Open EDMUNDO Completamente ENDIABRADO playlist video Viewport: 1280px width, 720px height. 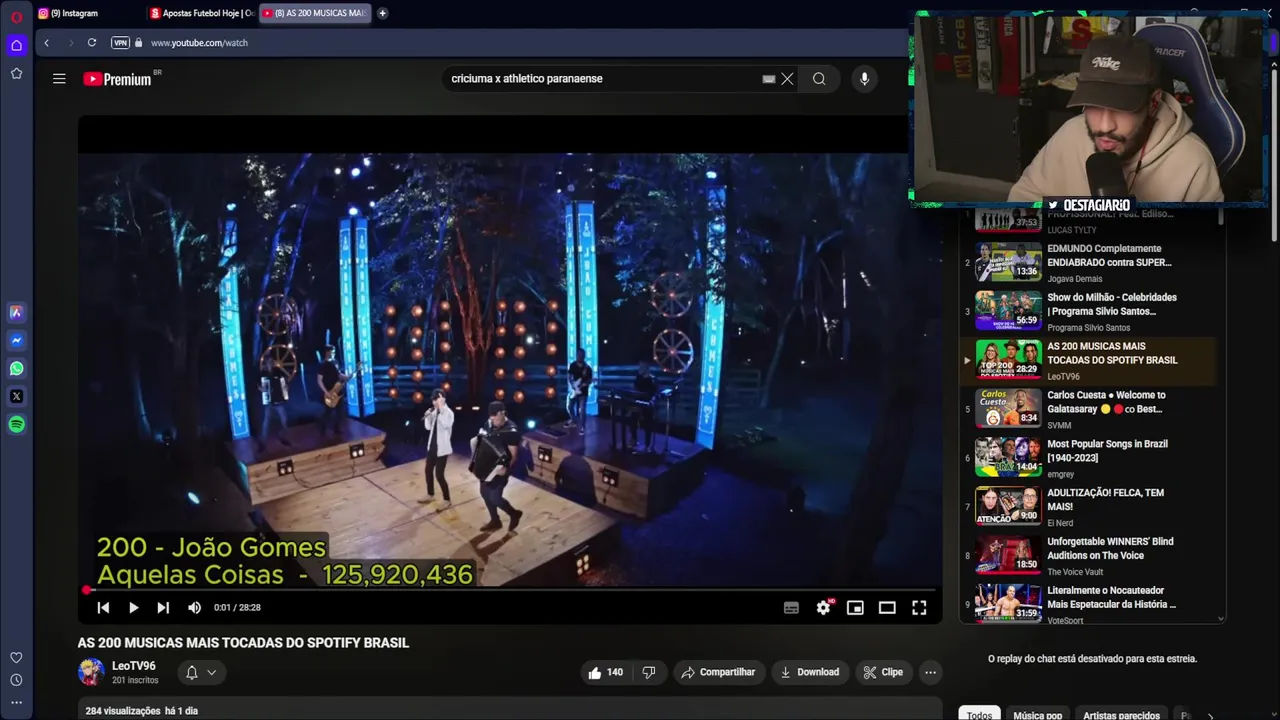1090,262
